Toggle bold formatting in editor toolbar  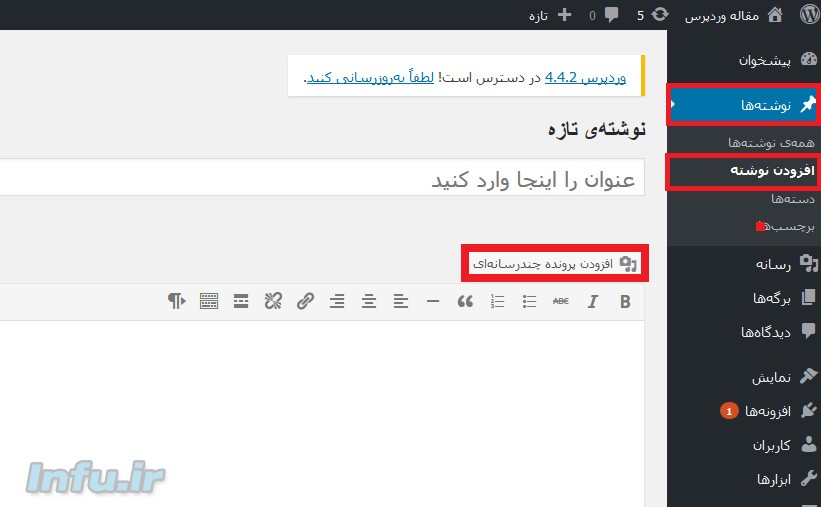[x=625, y=301]
